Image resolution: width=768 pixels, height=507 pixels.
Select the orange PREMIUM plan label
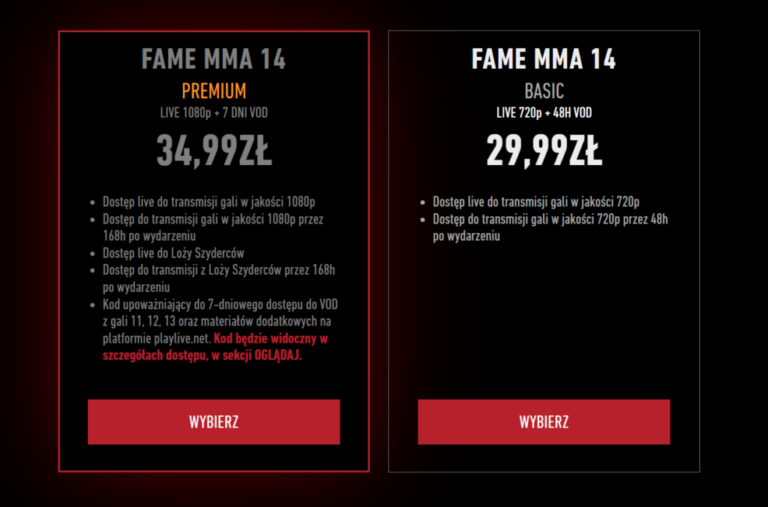pyautogui.click(x=213, y=92)
